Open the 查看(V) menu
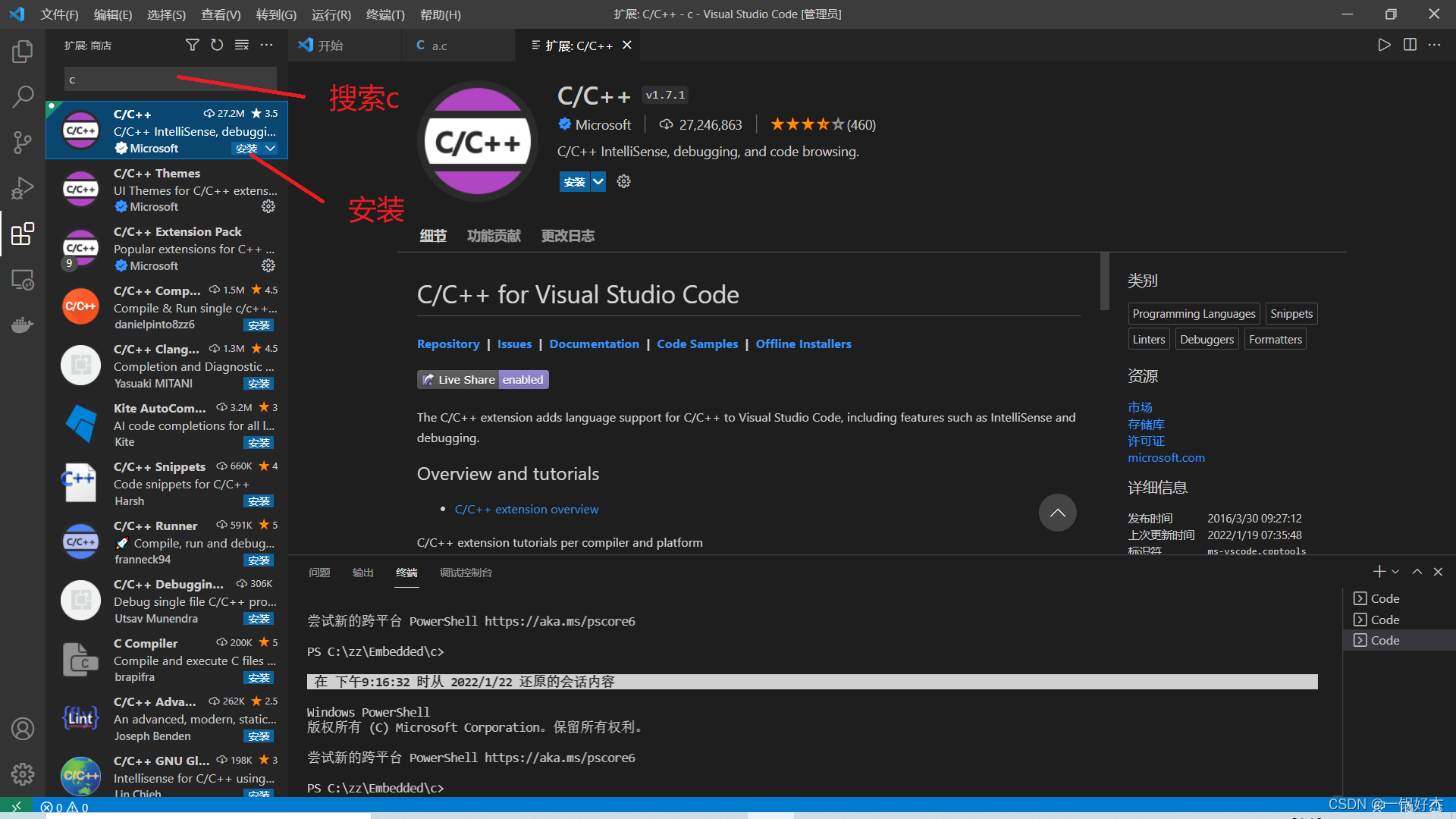The width and height of the screenshot is (1456, 819). tap(221, 14)
